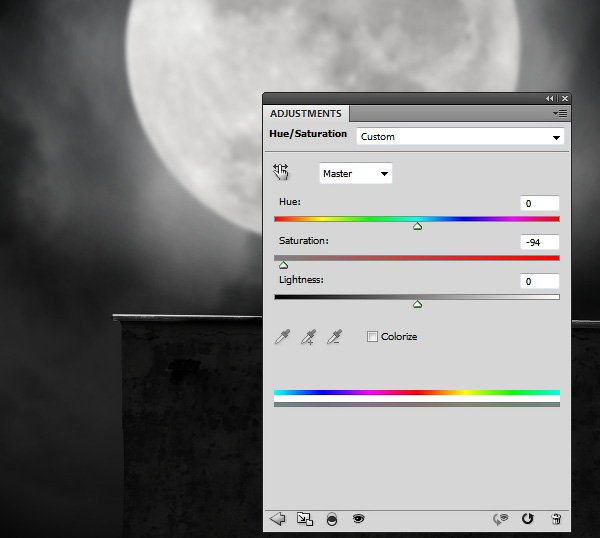The height and width of the screenshot is (538, 600).
Task: Open Adjustments panel flyout menu
Action: click(x=560, y=114)
